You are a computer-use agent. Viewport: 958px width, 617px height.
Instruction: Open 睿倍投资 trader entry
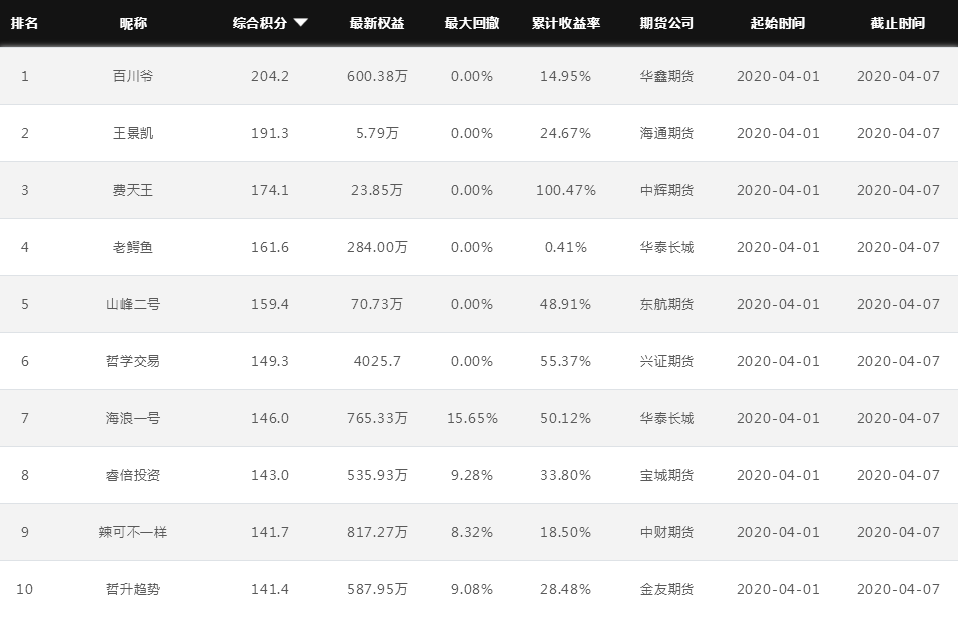(133, 475)
